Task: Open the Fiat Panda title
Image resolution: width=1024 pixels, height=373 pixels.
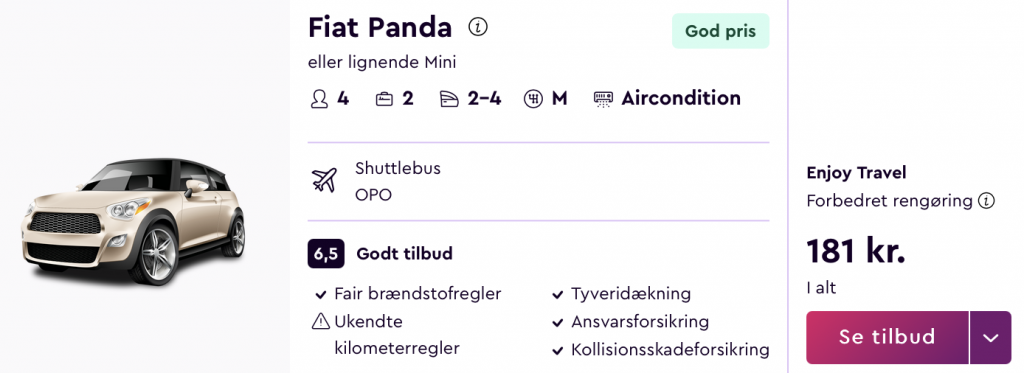Action: coord(380,27)
